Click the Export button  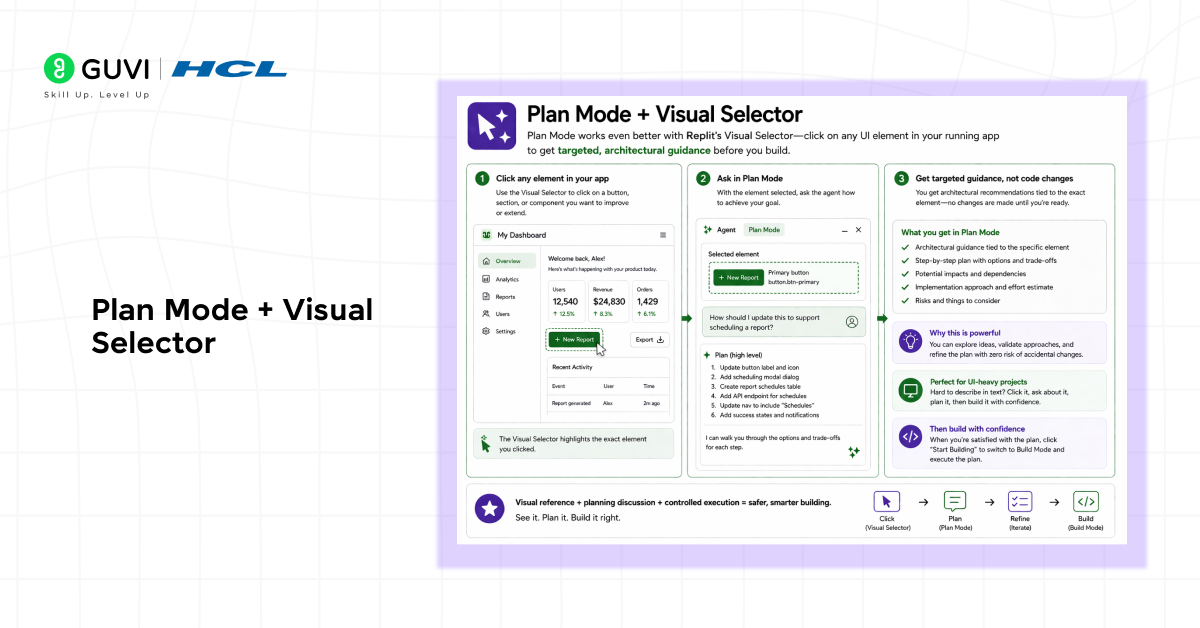[x=650, y=339]
